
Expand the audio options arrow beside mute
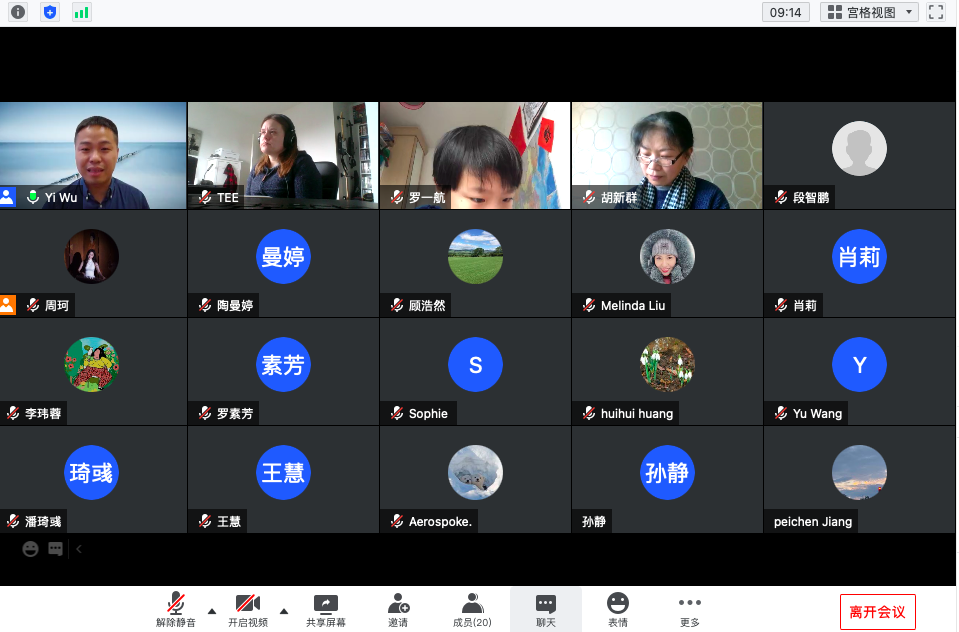[x=211, y=611]
